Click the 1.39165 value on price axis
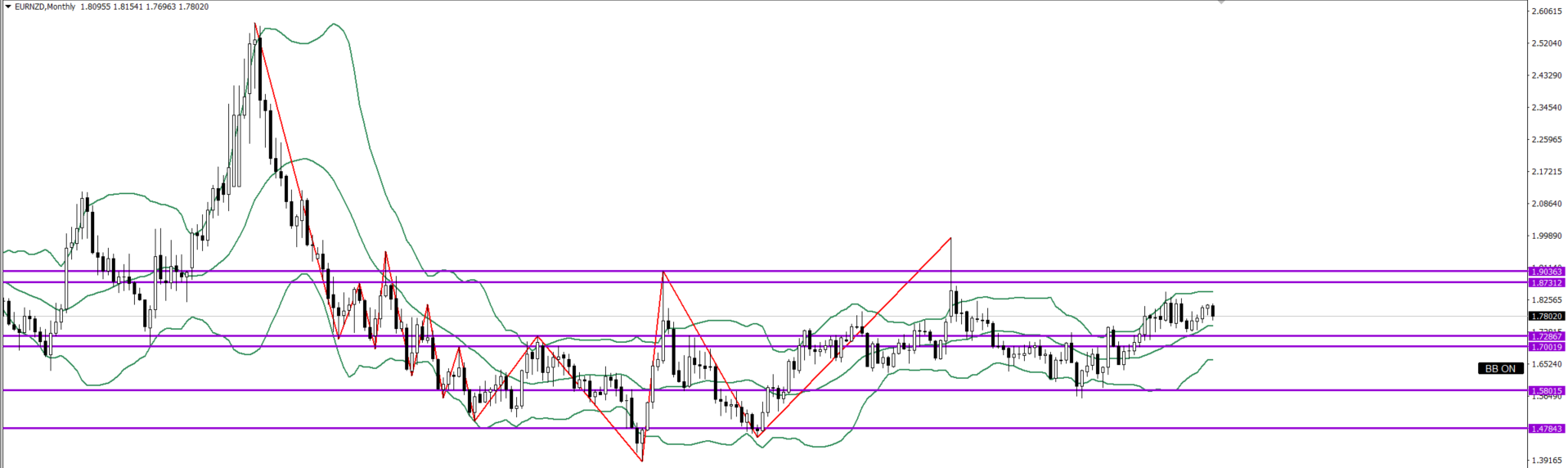 pos(1548,461)
